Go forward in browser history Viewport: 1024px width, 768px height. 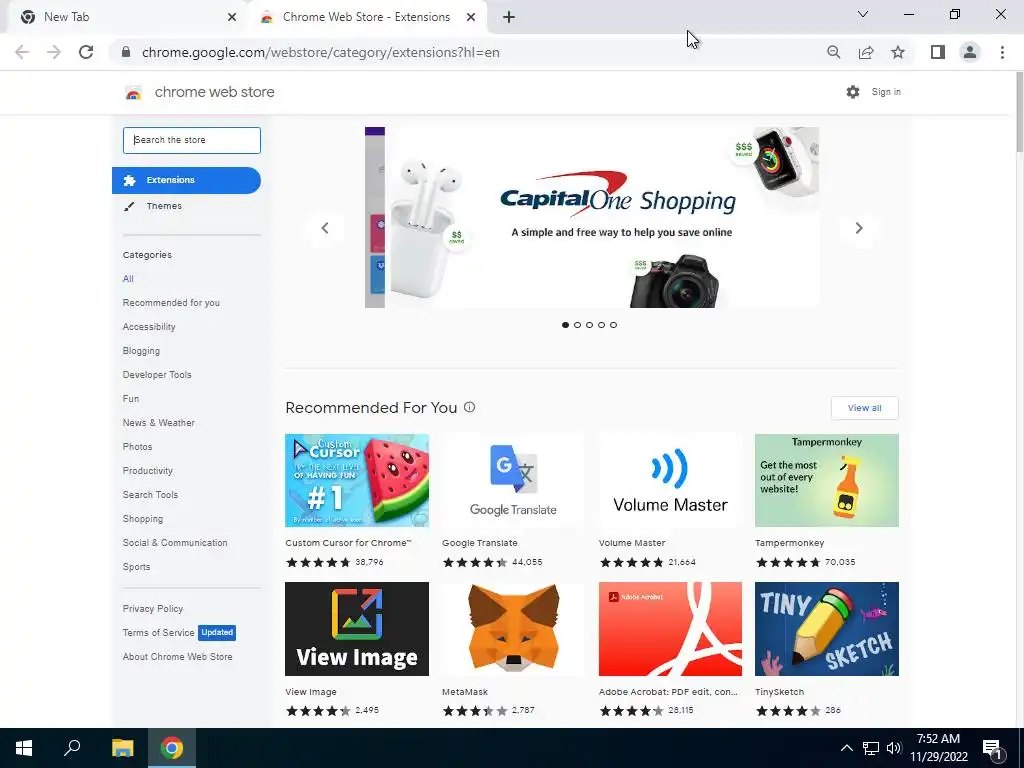pyautogui.click(x=54, y=52)
